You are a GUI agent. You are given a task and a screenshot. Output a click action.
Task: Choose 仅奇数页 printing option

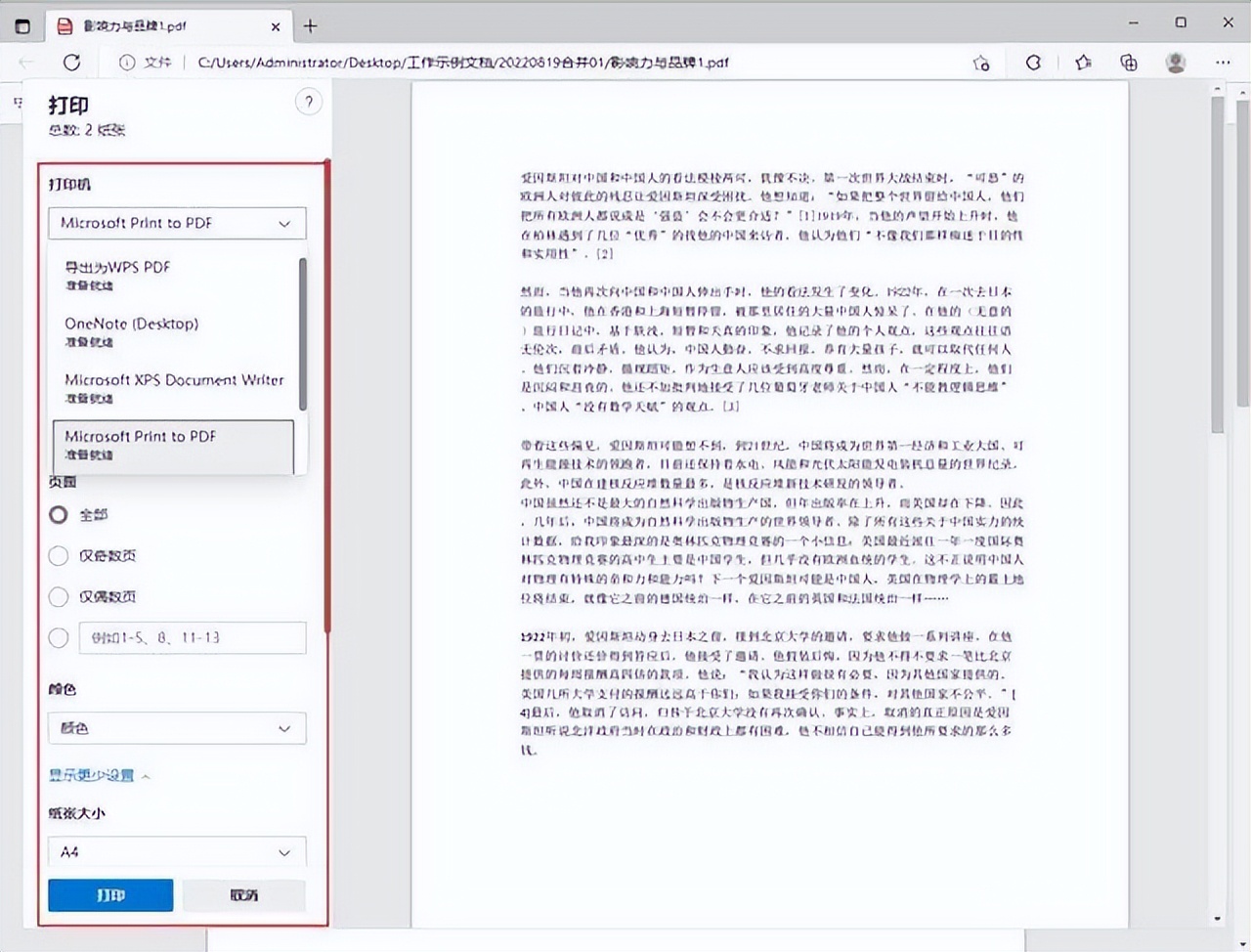[58, 556]
